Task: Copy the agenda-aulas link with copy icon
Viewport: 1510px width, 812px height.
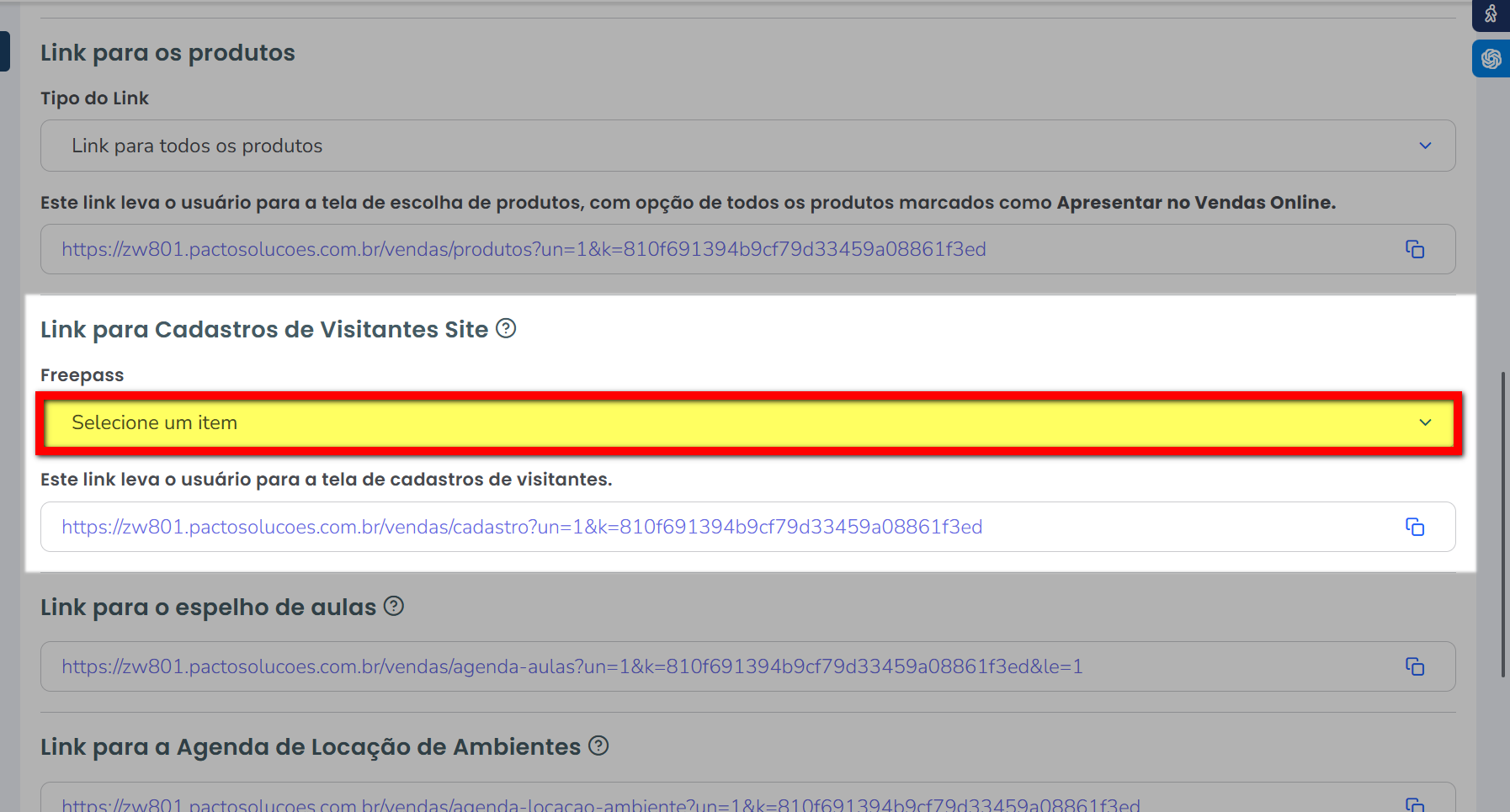Action: (x=1414, y=666)
